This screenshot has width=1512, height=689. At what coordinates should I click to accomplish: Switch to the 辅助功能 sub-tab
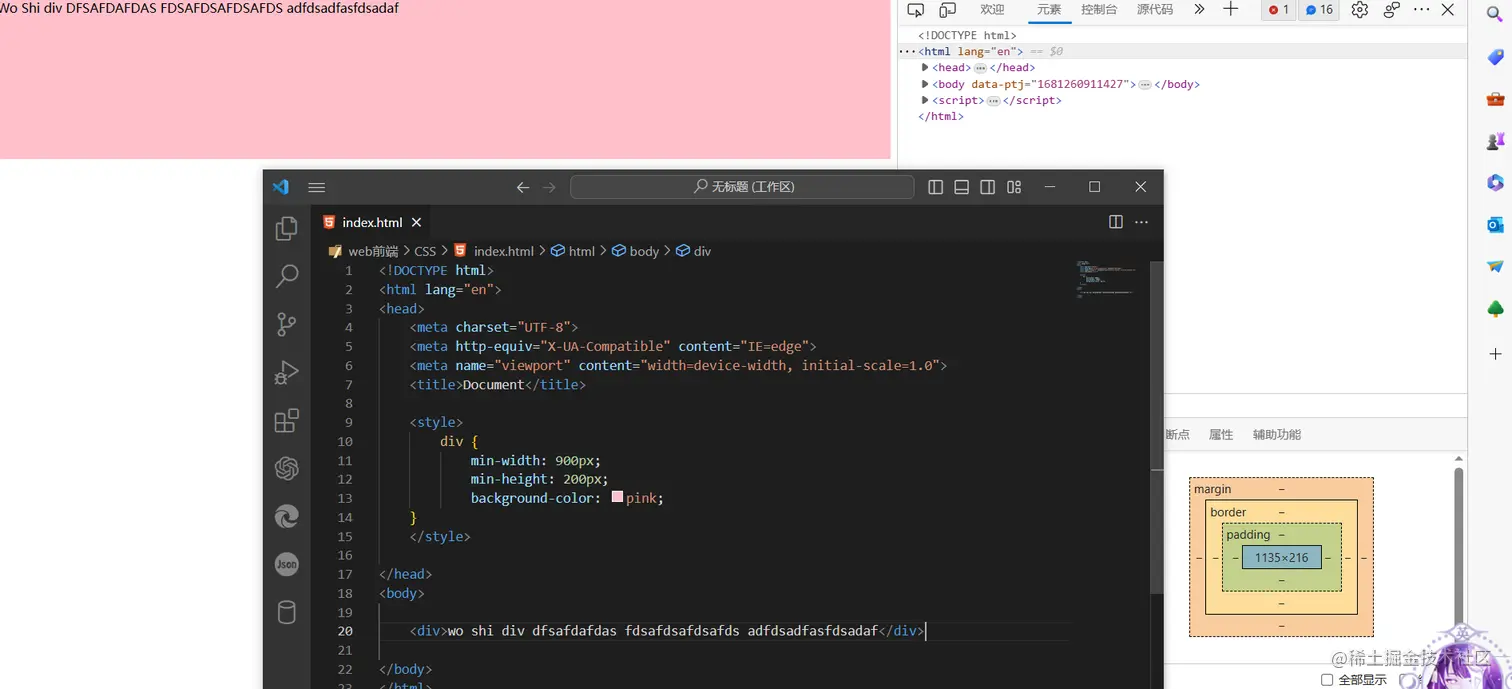(x=1277, y=435)
